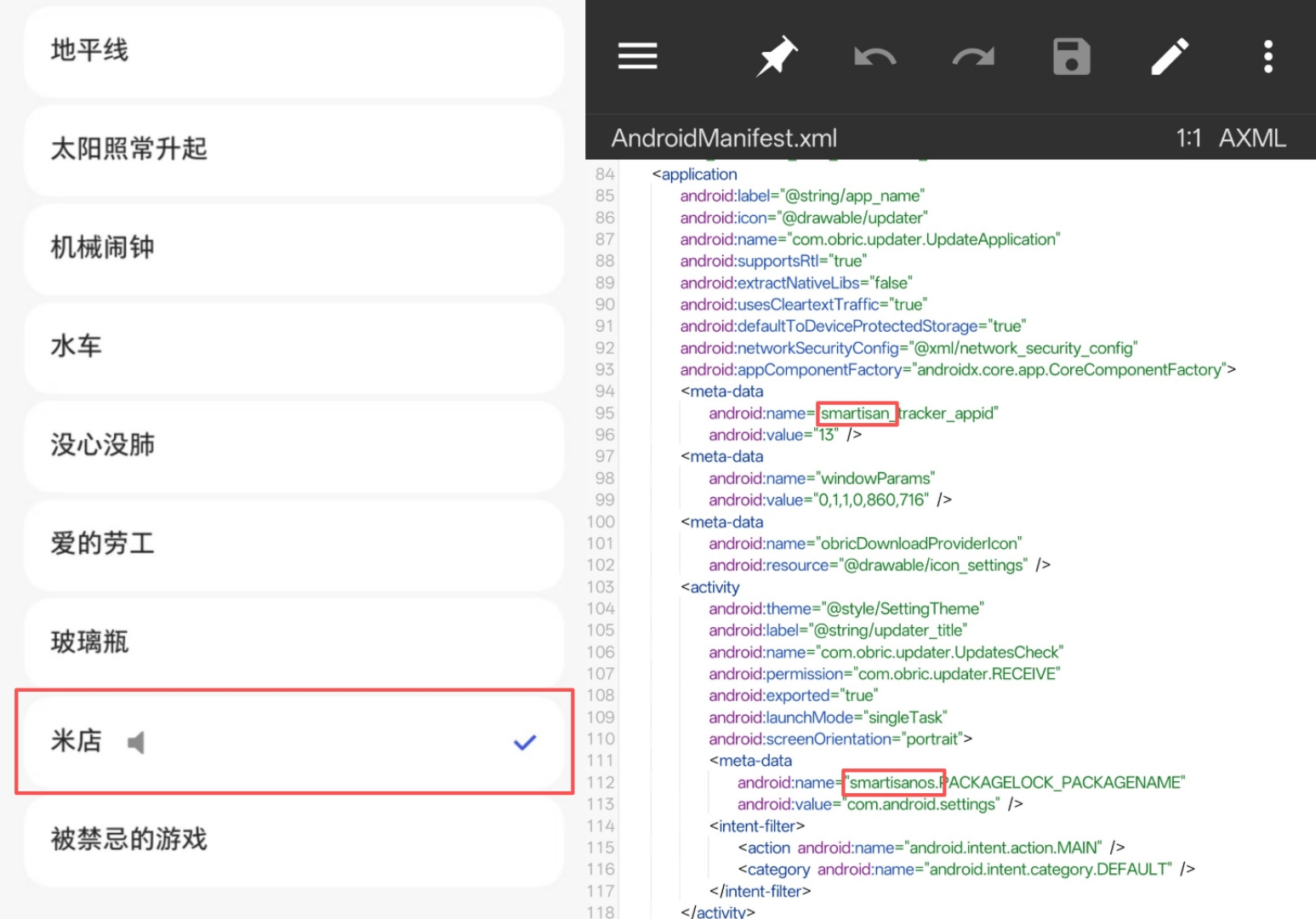Click the AXML file type label

pos(1251,138)
